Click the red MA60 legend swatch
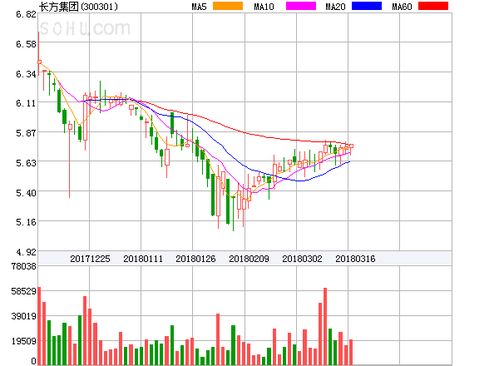499x366 pixels. pyautogui.click(x=433, y=6)
